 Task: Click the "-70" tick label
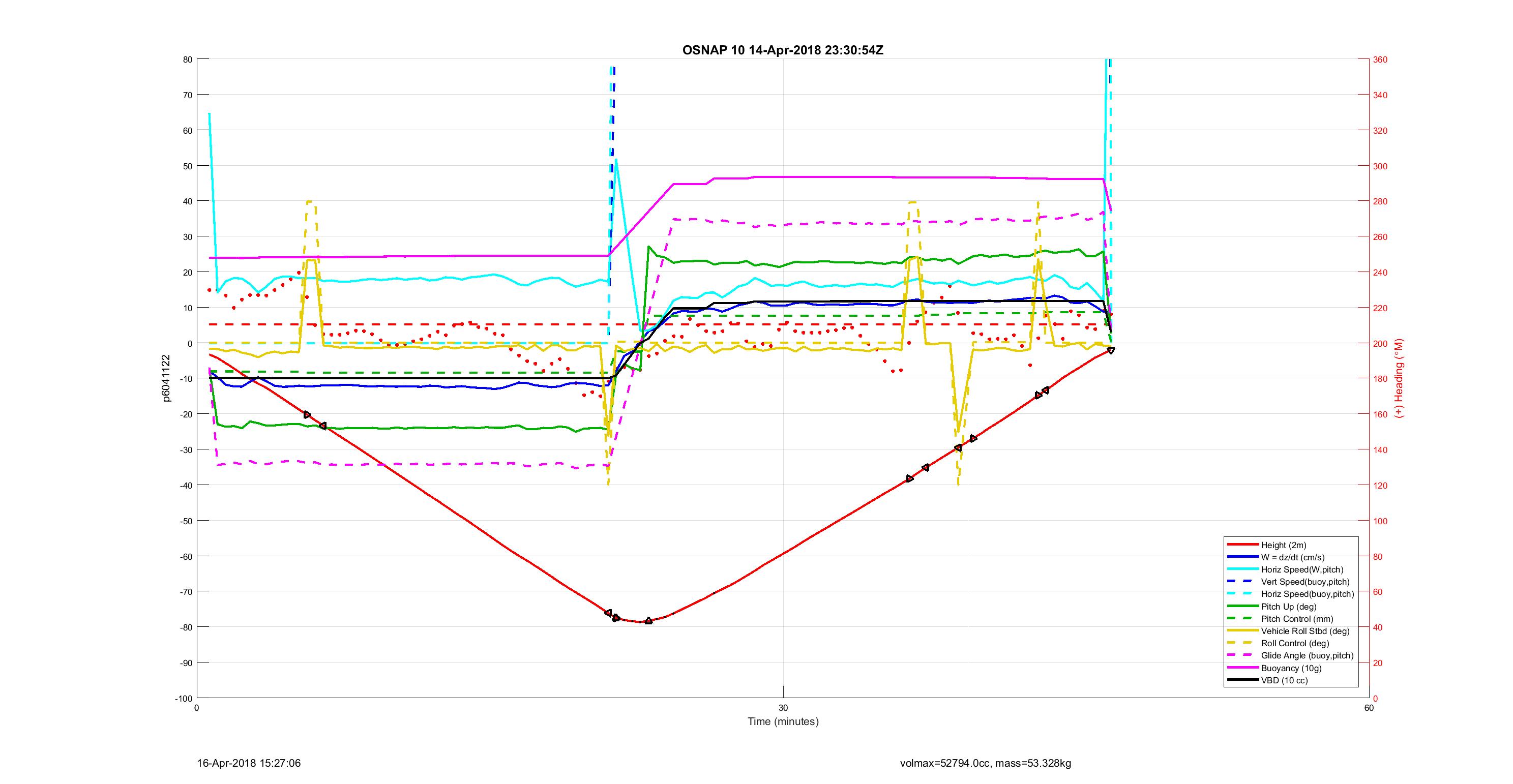(186, 592)
